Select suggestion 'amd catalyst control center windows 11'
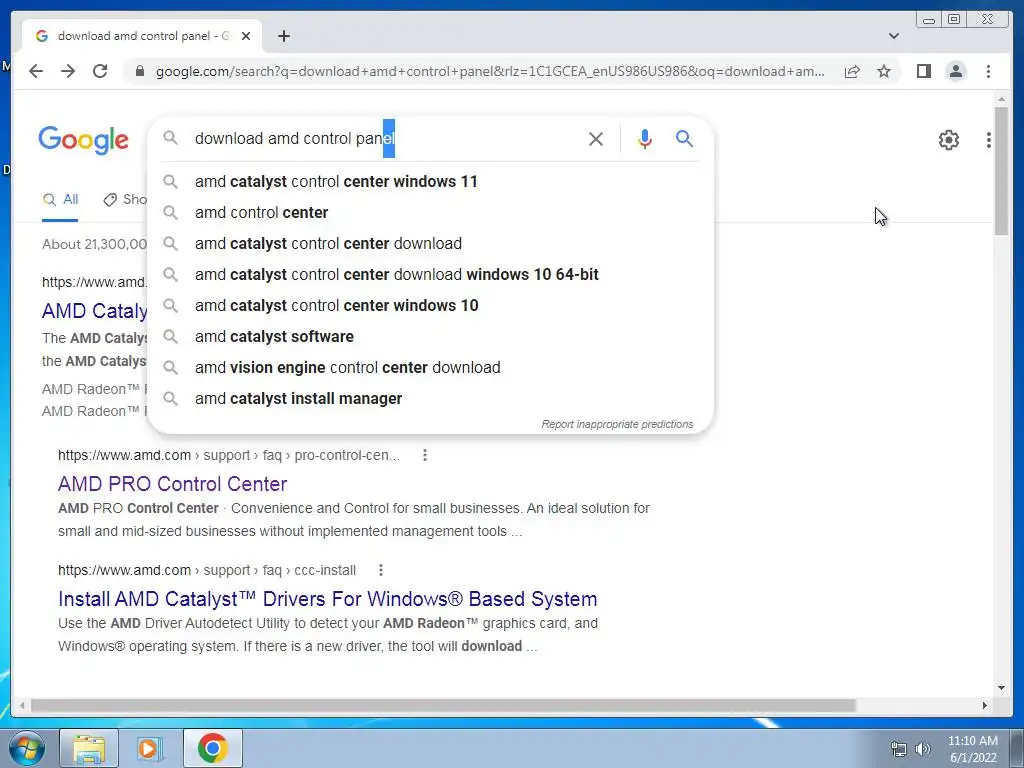Image resolution: width=1024 pixels, height=768 pixels. [x=431, y=182]
